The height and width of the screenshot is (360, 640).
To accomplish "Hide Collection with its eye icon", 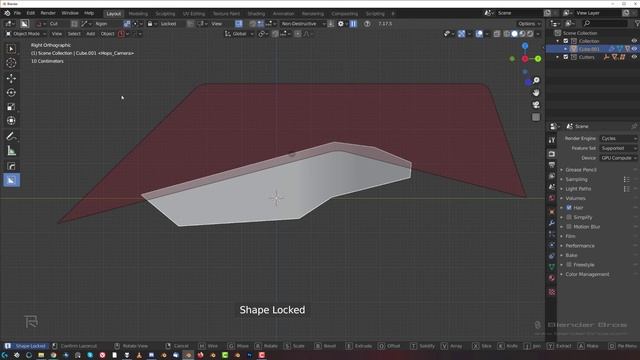I will (x=634, y=41).
